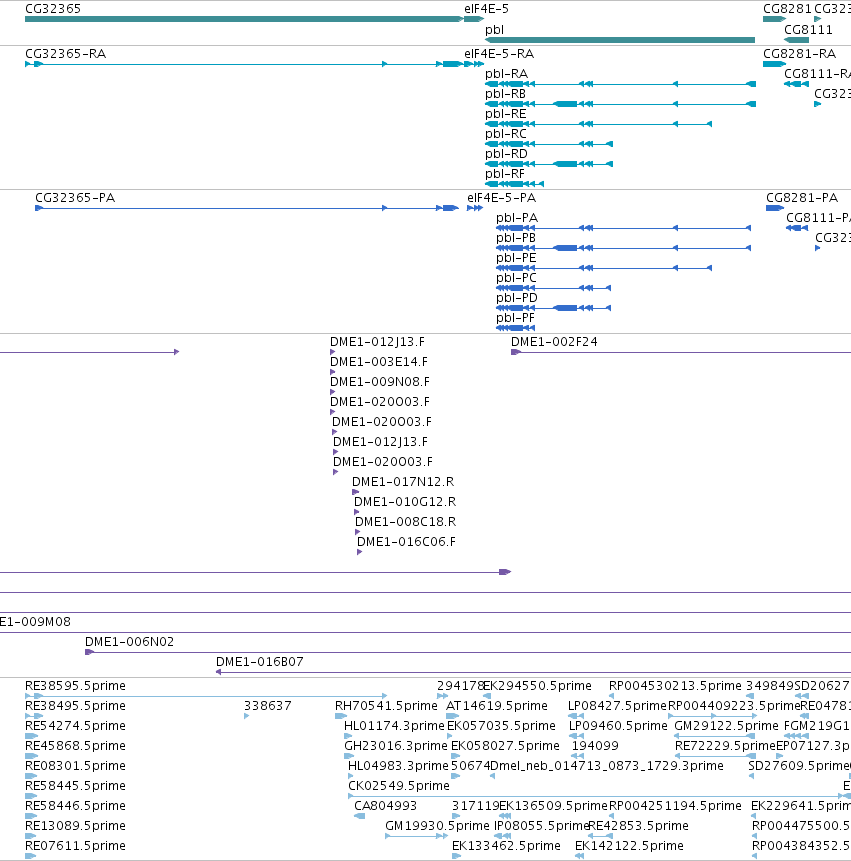
Task: Open the GM19930.5prime EST label
Action: pos(437,826)
